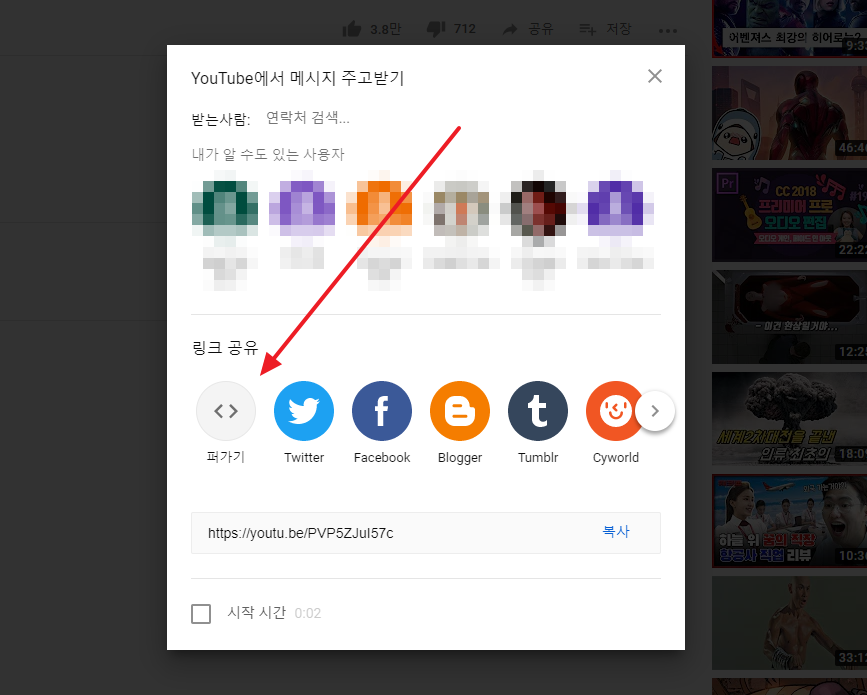
Task: Open the 33:12 duration video thumbnail
Action: click(790, 623)
